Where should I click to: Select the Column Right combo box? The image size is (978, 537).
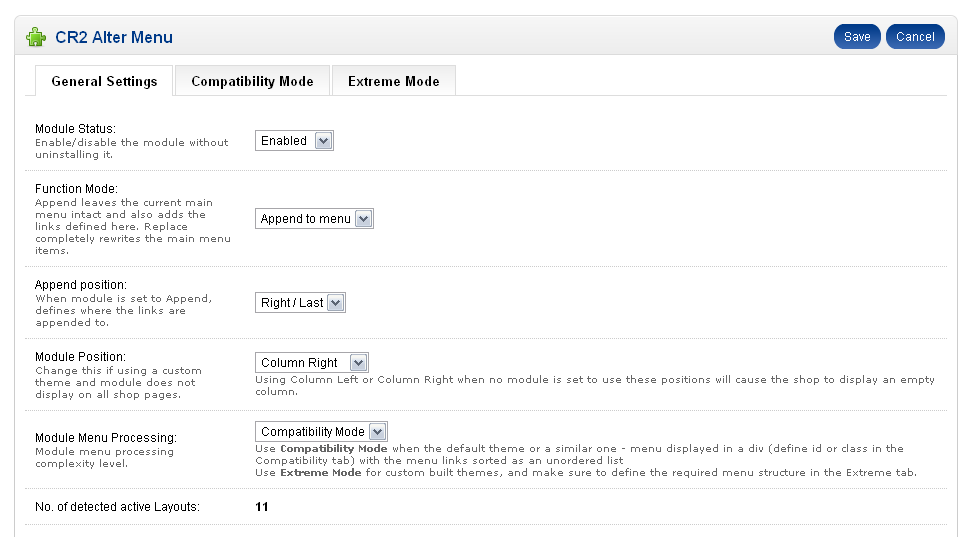(x=312, y=363)
